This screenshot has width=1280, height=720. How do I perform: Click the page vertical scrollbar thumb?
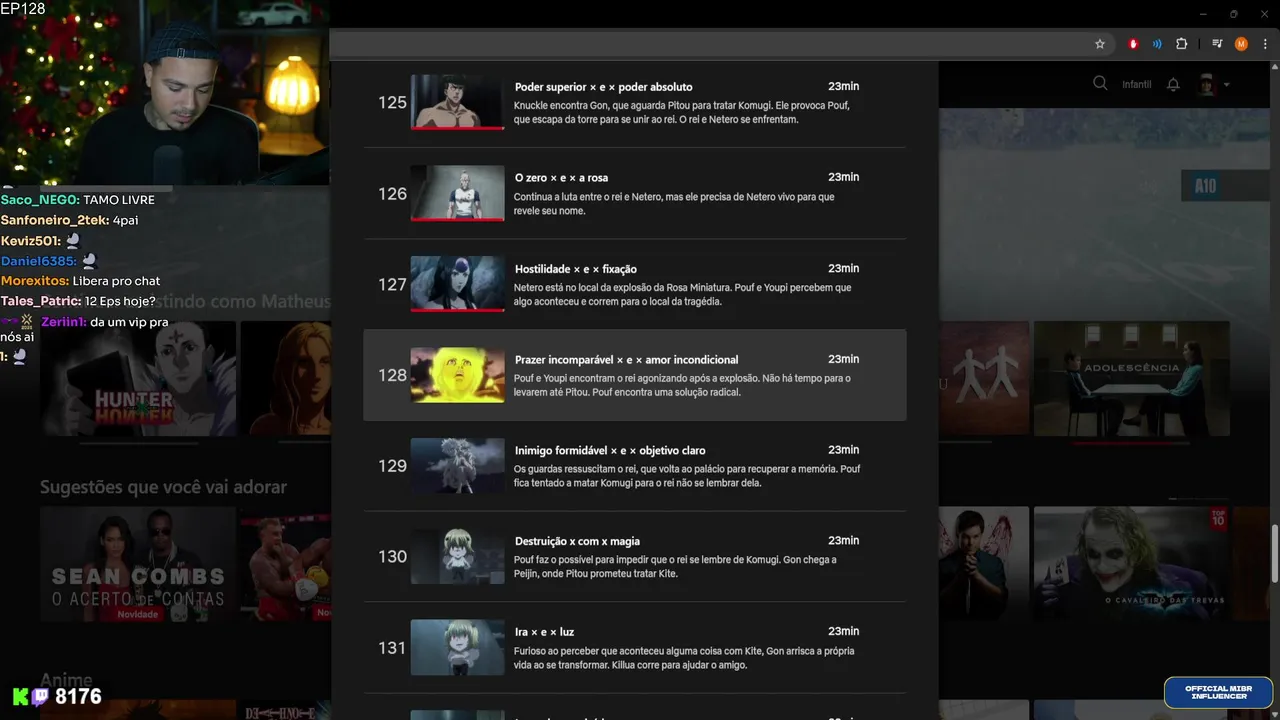pos(1273,552)
